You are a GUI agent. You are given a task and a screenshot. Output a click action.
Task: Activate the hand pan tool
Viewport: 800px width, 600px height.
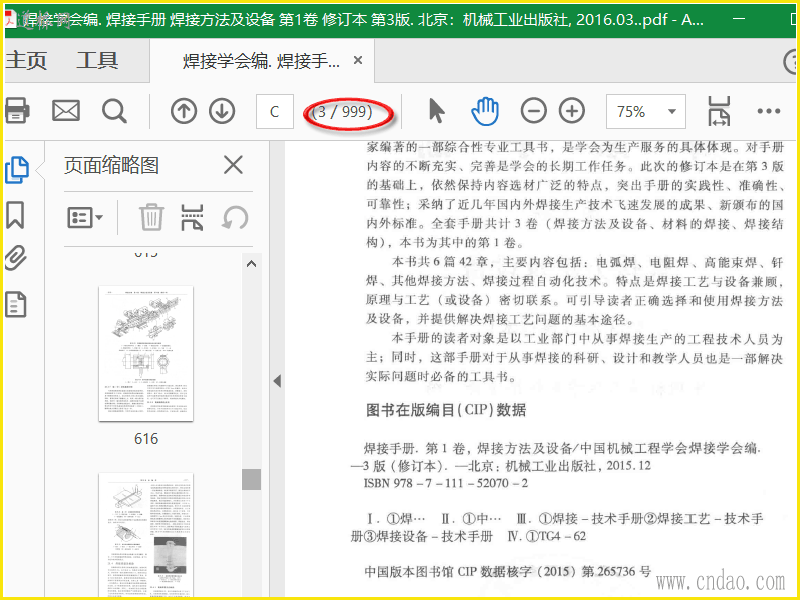click(485, 111)
